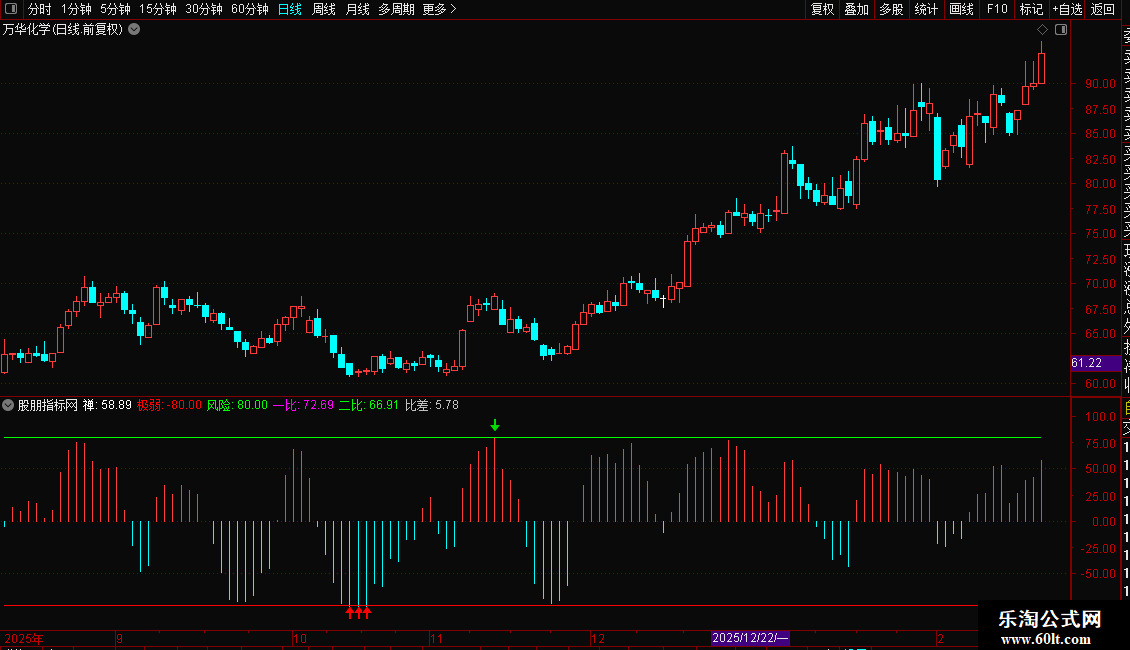
Task: Toggle the right side panel icon
Action: pos(1061,30)
